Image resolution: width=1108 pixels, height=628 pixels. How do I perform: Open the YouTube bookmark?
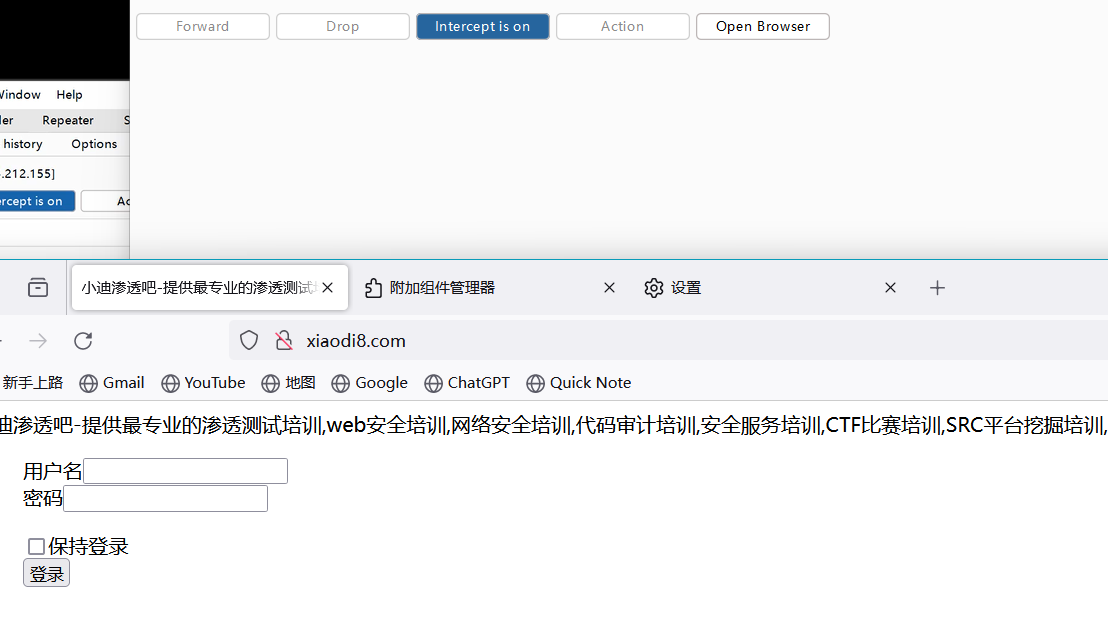[x=204, y=383]
